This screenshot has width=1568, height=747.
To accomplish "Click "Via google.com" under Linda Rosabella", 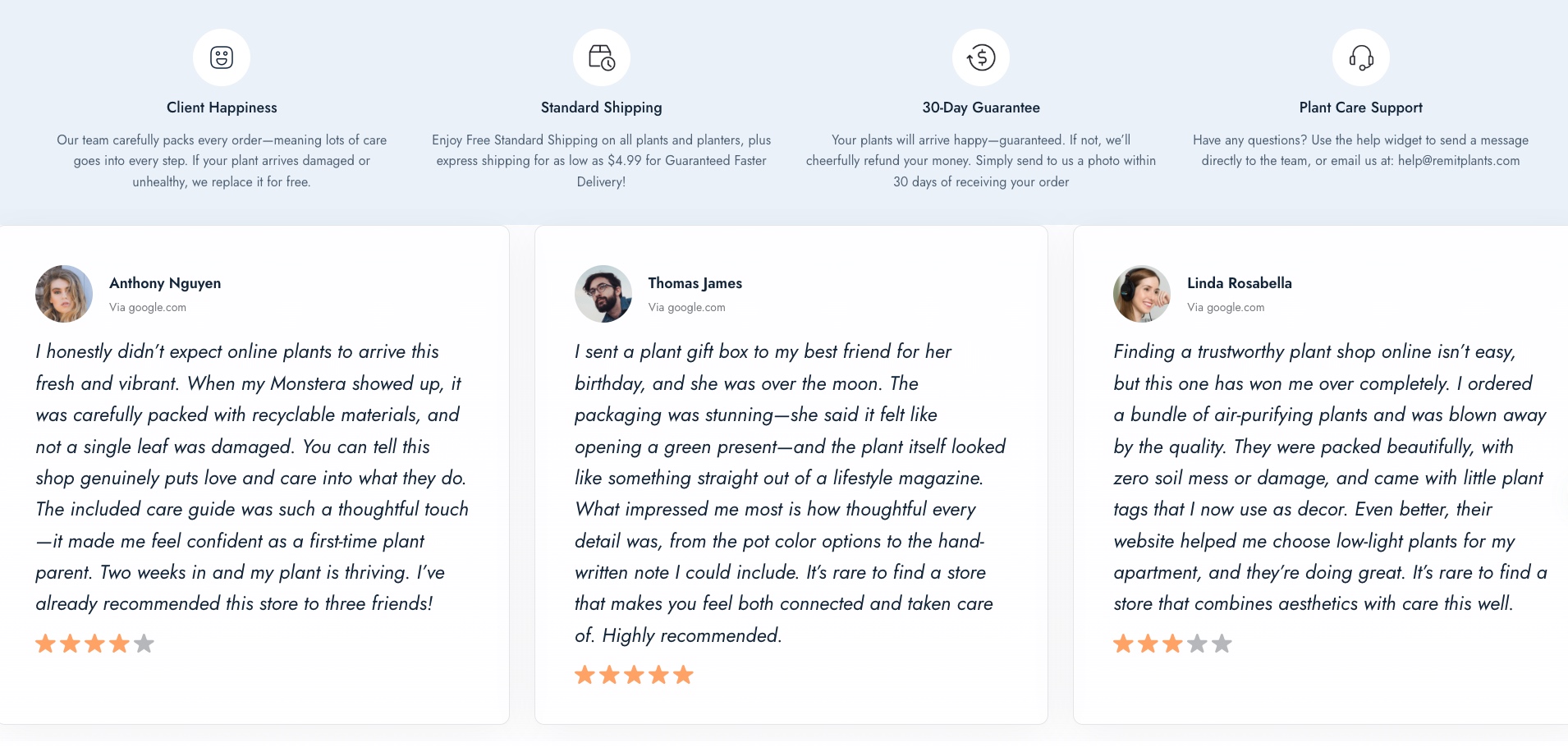I will 1226,307.
